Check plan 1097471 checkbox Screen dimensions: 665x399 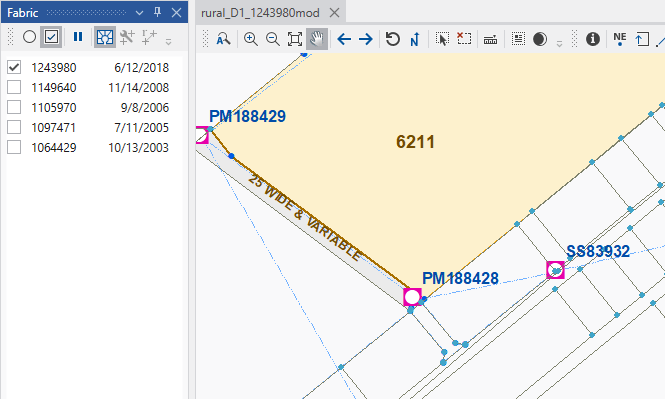pos(14,127)
